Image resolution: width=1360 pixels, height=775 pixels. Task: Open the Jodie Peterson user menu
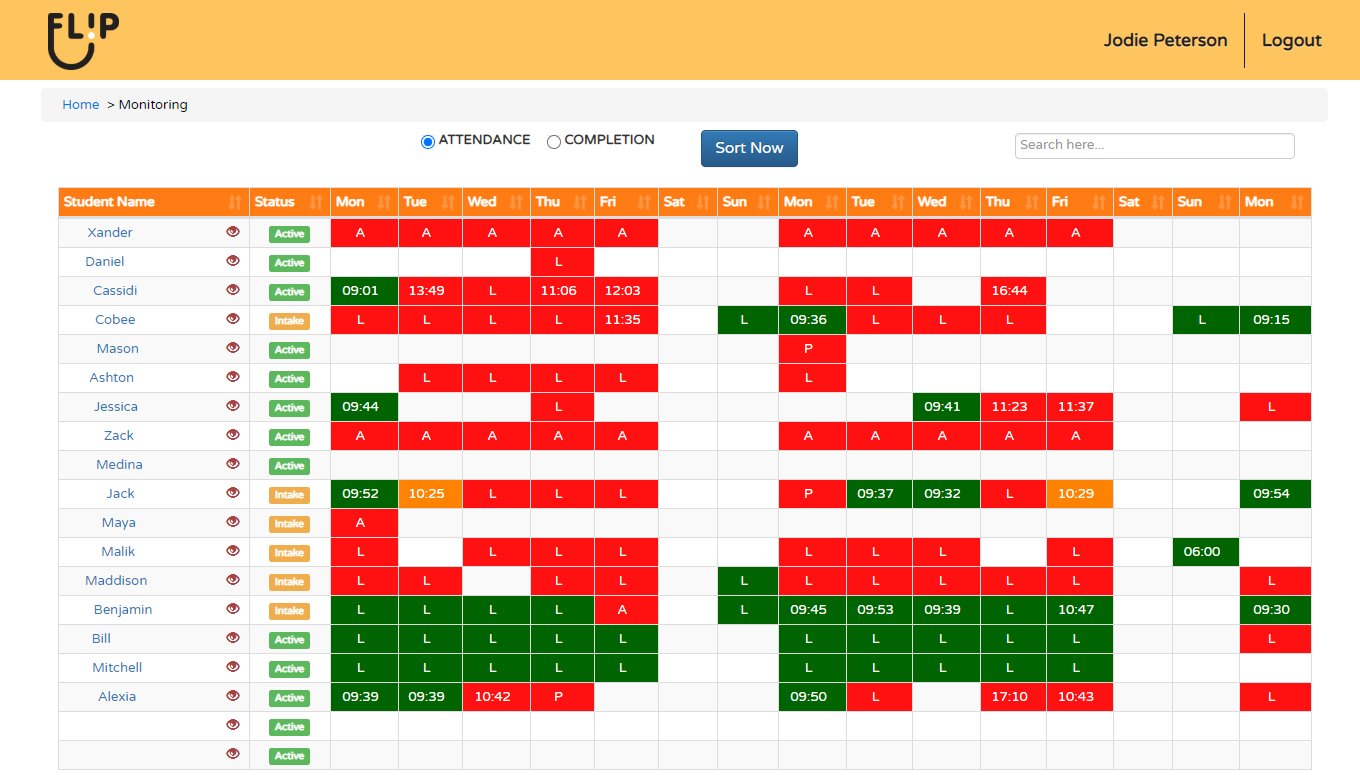coord(1165,40)
